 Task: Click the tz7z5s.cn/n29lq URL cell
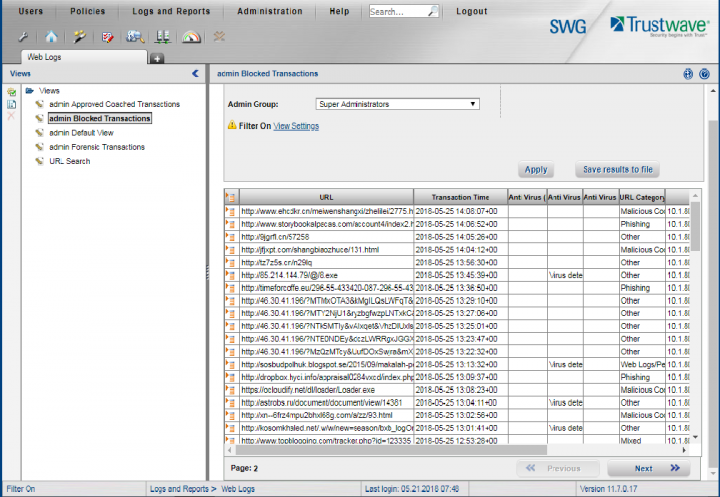point(326,262)
